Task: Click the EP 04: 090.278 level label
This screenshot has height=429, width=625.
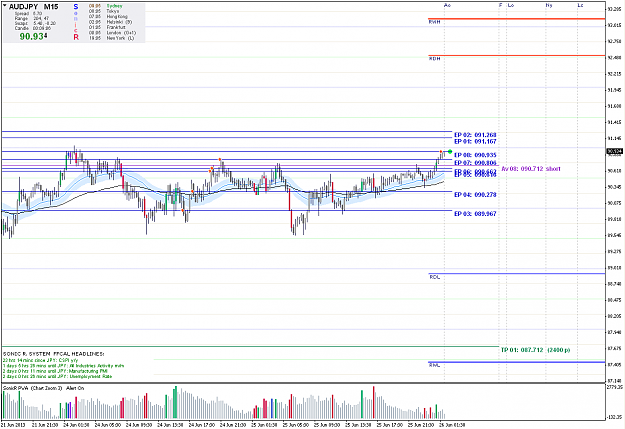Action: (475, 195)
